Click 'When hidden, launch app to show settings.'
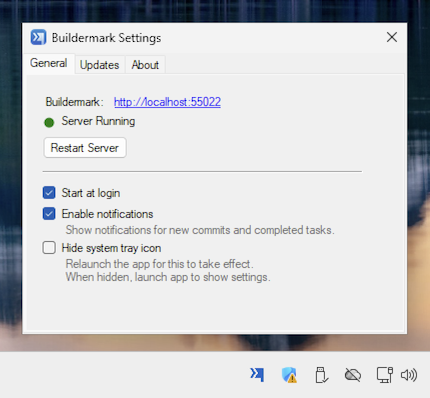Screen dimensions: 430x398 click(168, 277)
